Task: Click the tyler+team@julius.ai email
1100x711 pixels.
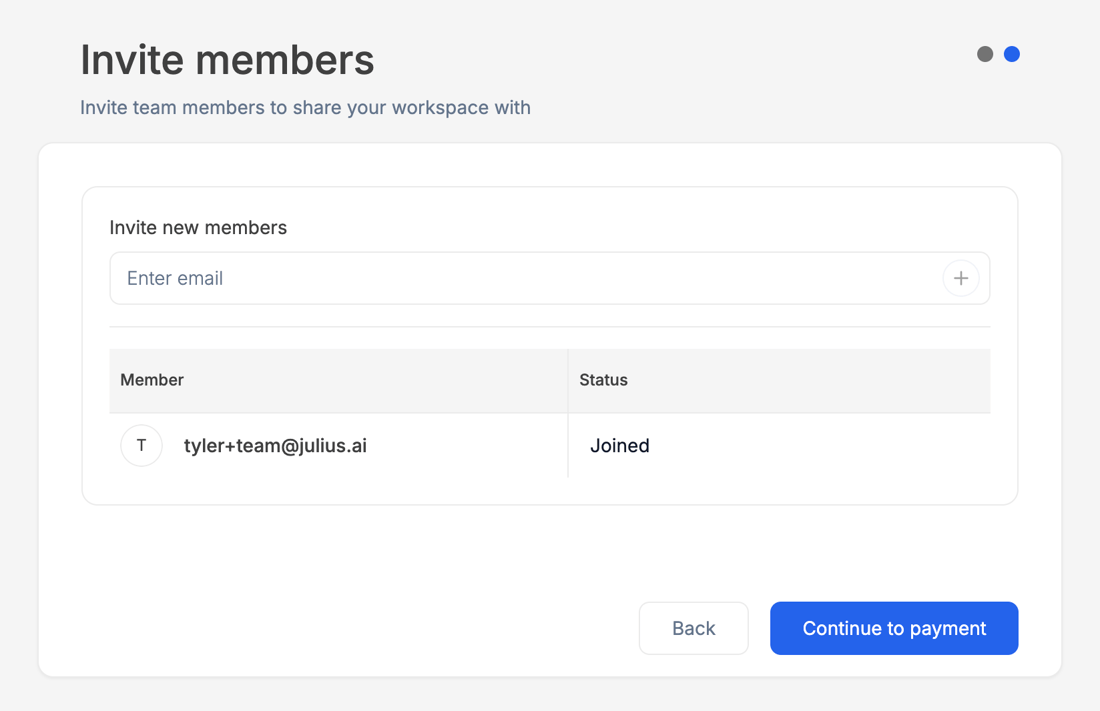Action: 275,446
